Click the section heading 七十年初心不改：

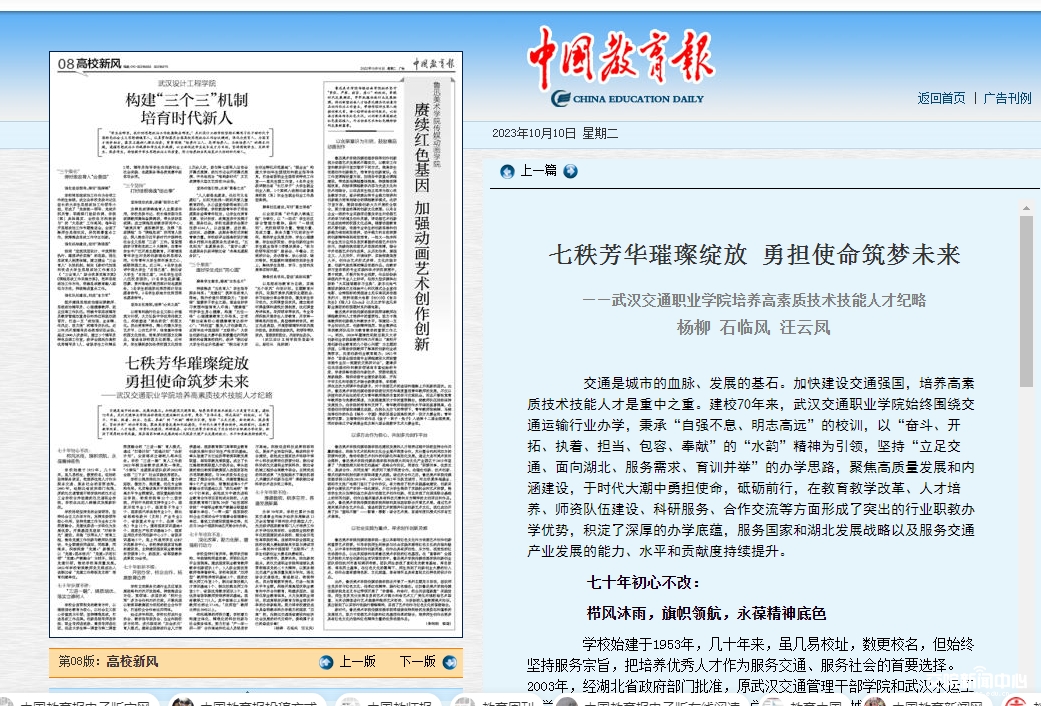(x=644, y=583)
